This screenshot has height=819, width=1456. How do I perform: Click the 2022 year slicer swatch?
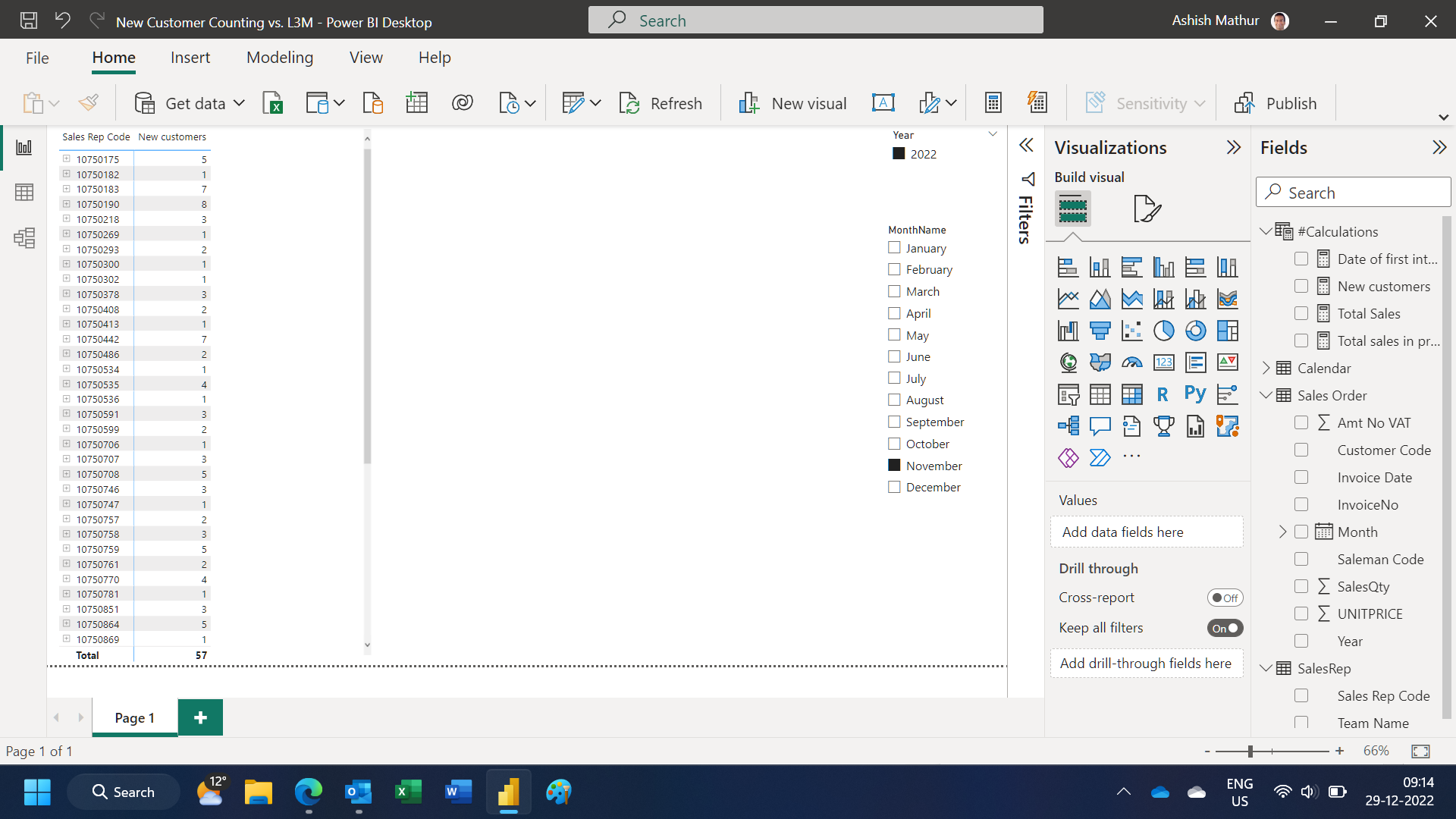coord(899,153)
